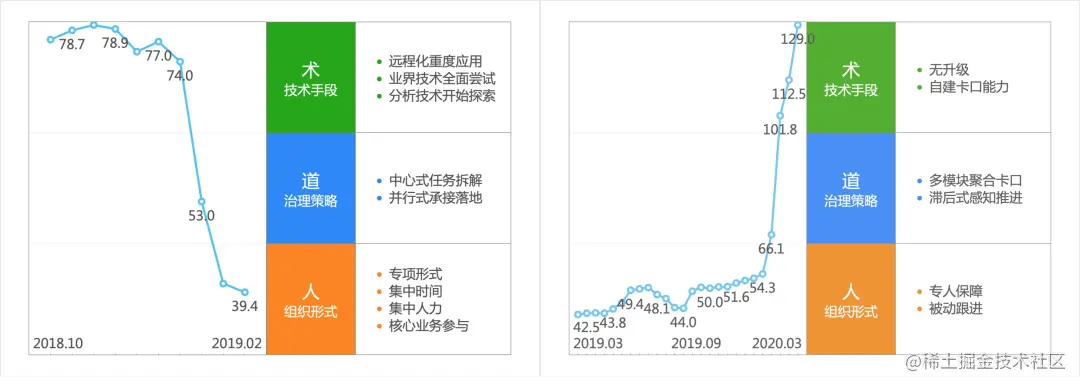Click the 43.8 data label

pyautogui.click(x=613, y=322)
